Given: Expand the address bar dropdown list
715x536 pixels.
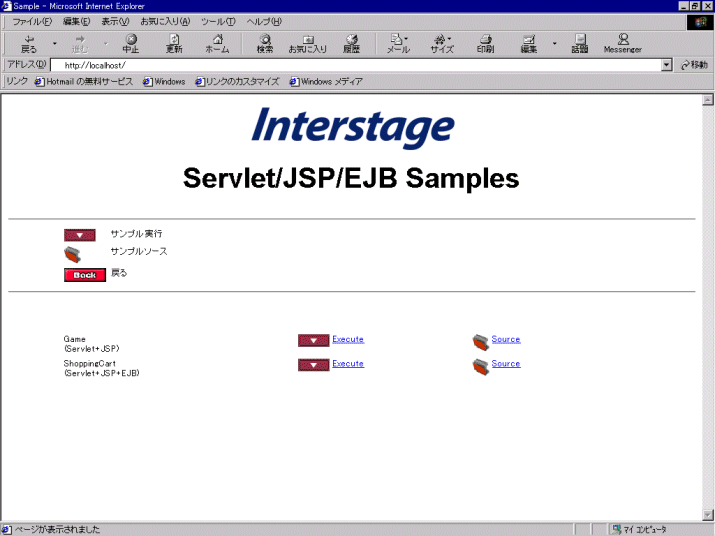Looking at the screenshot, I should pos(667,65).
